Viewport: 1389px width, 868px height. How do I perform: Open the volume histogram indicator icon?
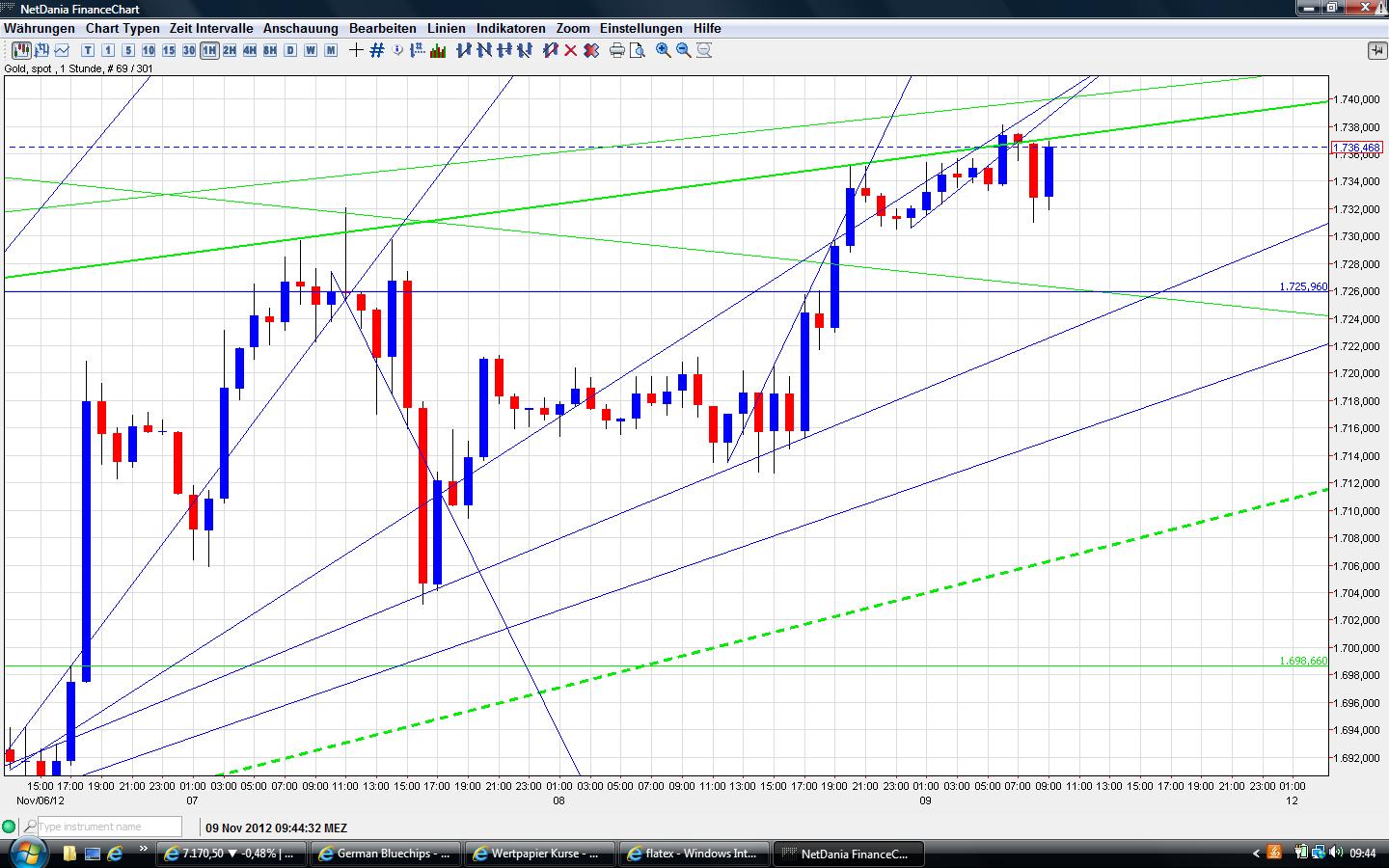point(439,50)
